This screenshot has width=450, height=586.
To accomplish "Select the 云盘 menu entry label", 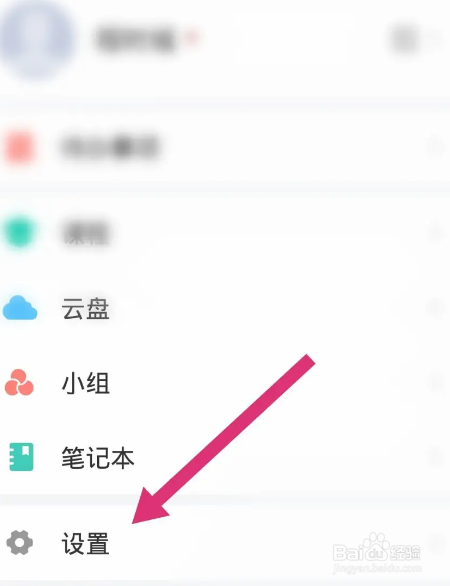I will click(86, 309).
